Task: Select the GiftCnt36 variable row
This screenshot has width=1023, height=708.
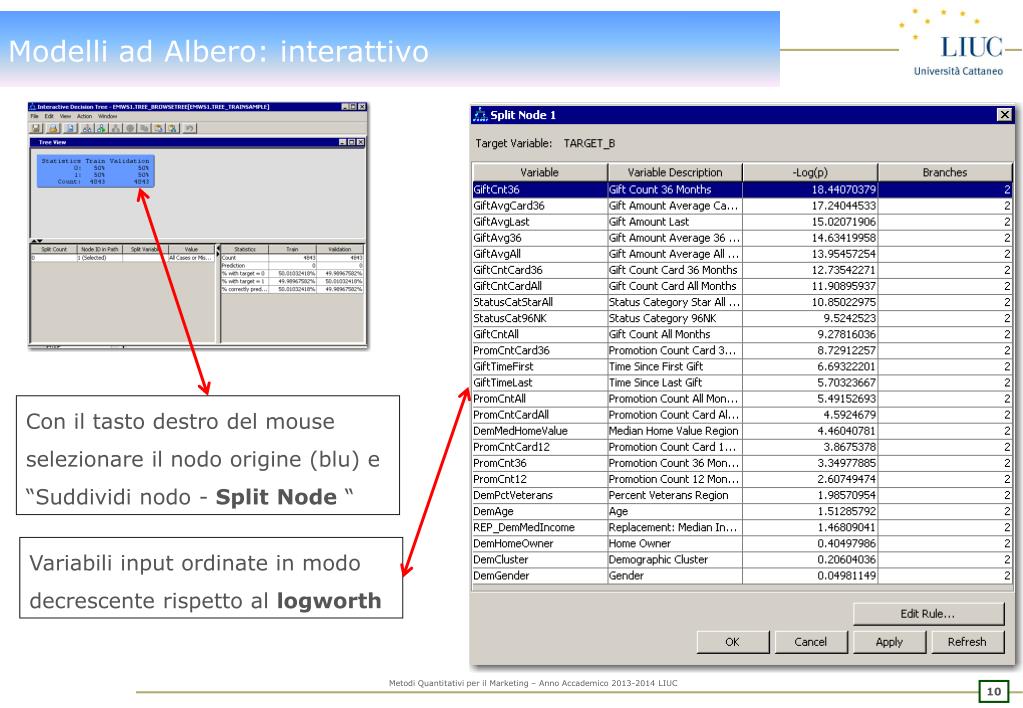Action: tap(742, 189)
